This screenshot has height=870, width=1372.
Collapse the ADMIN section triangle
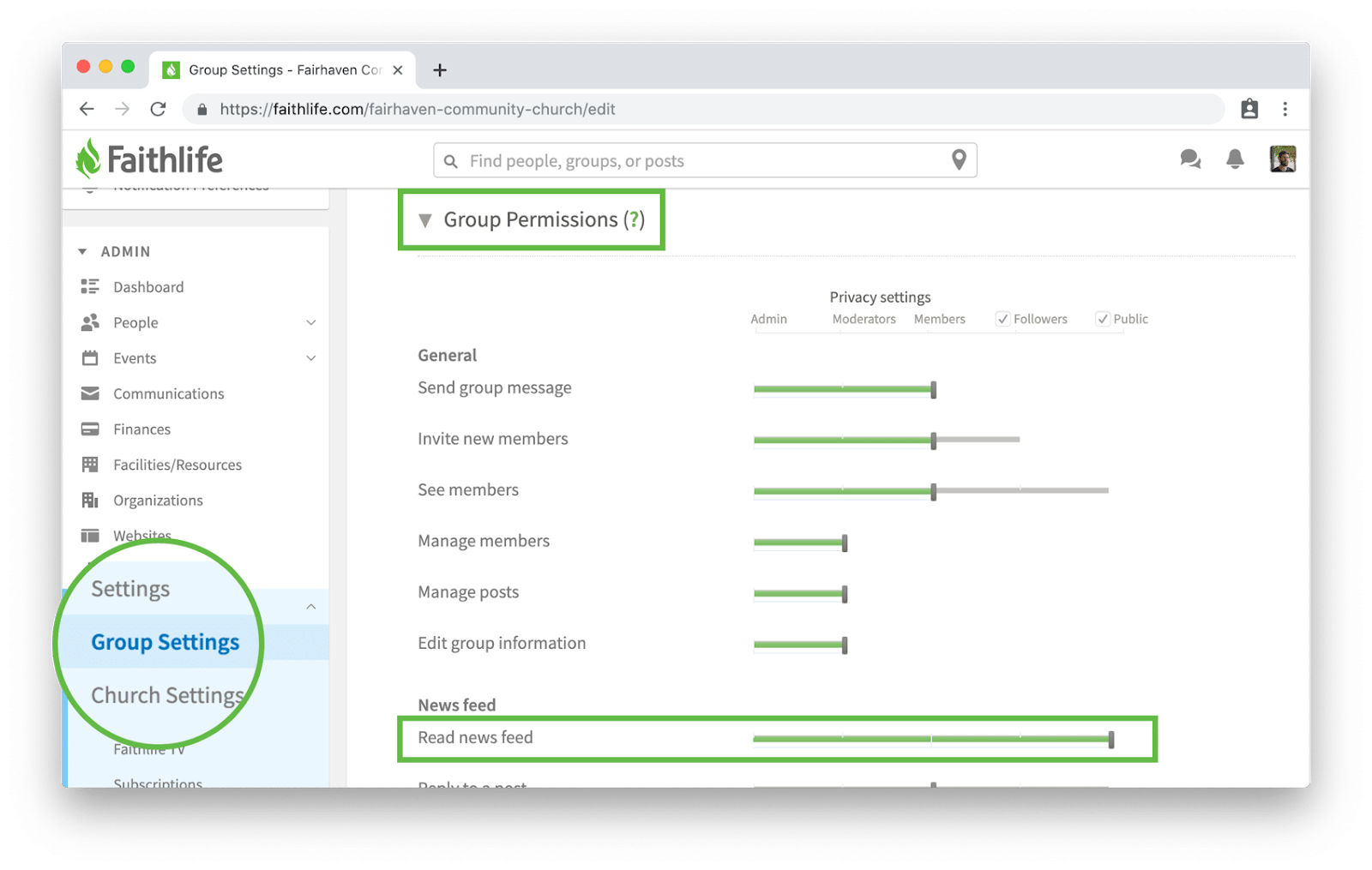click(82, 251)
